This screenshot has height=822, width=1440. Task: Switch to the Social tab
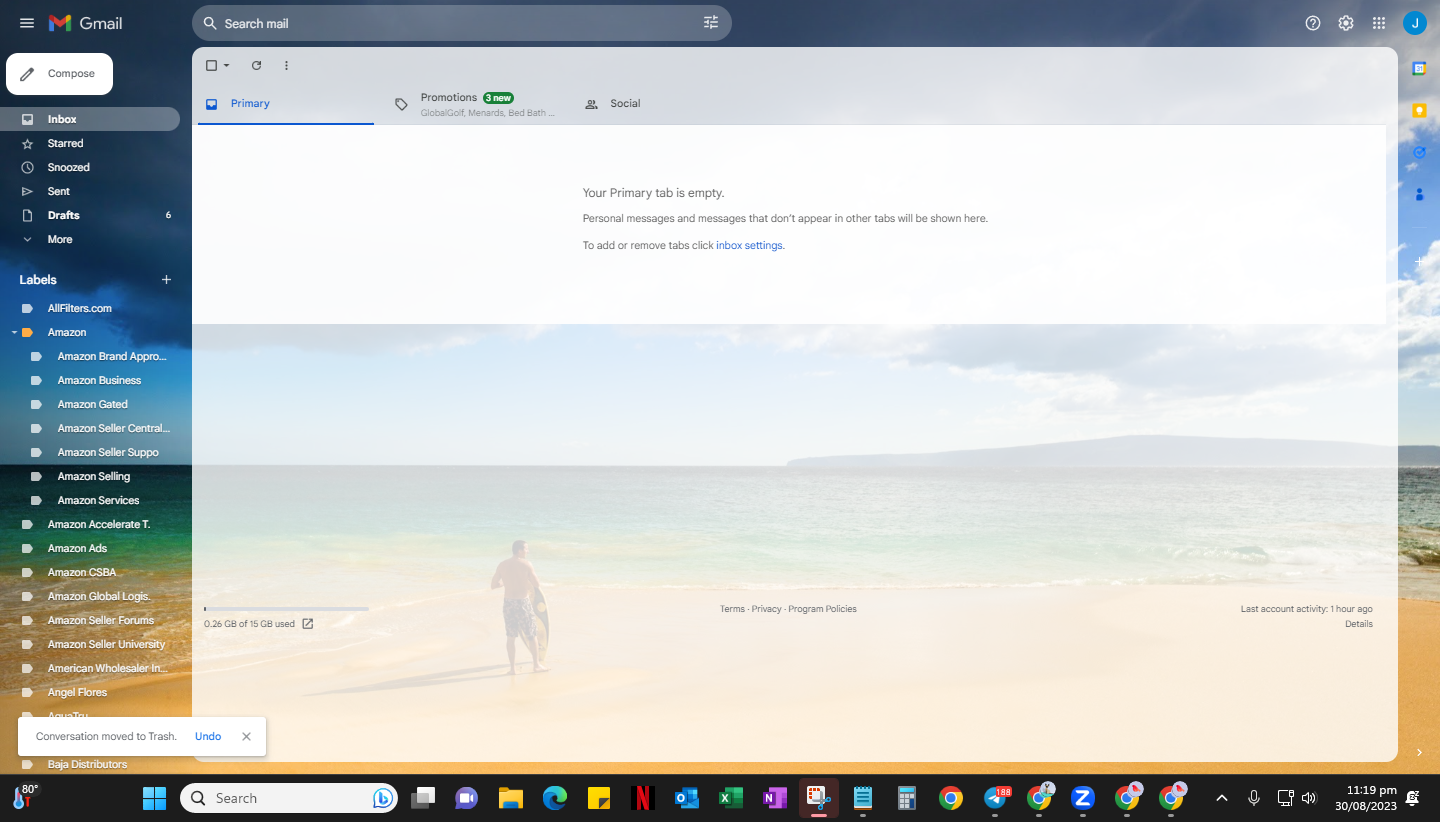666,104
